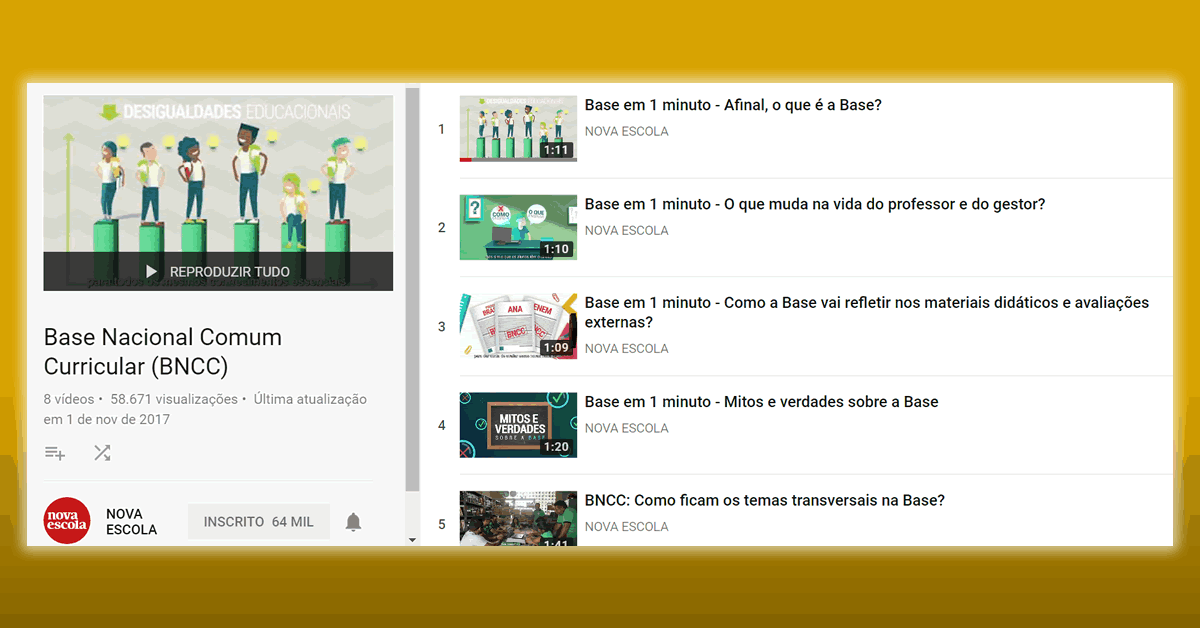The image size is (1200, 628).
Task: Open the Nova Escola channel avatar
Action: 67,521
